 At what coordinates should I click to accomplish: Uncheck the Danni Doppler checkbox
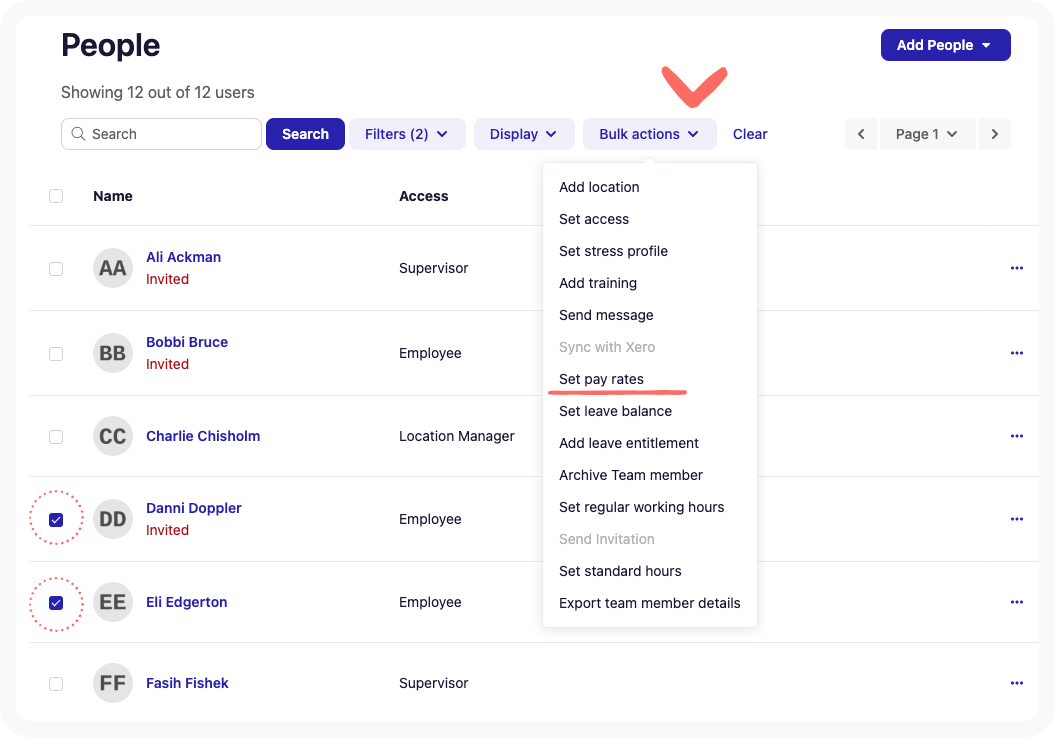click(56, 519)
